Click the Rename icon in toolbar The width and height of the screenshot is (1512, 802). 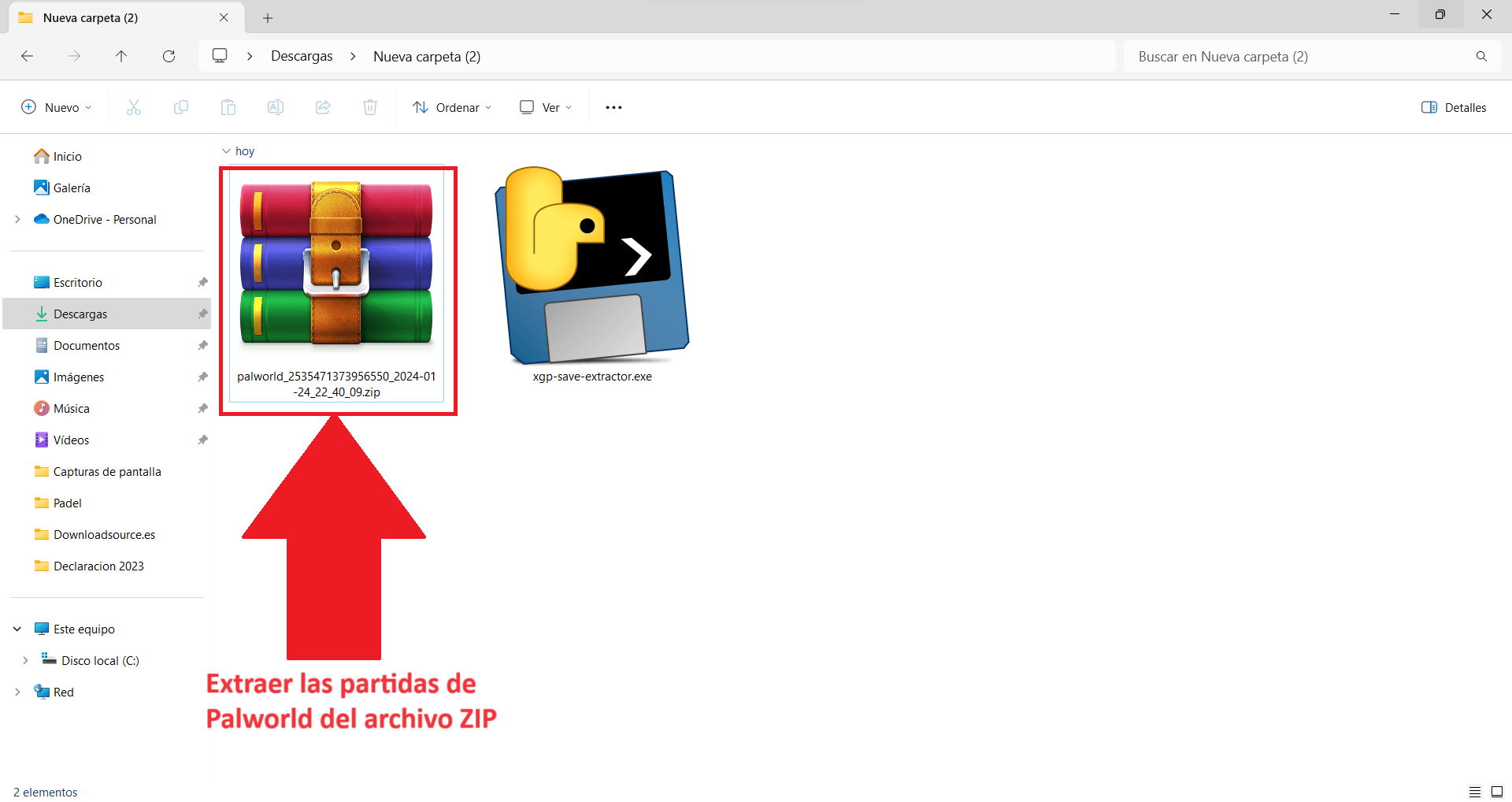tap(276, 107)
